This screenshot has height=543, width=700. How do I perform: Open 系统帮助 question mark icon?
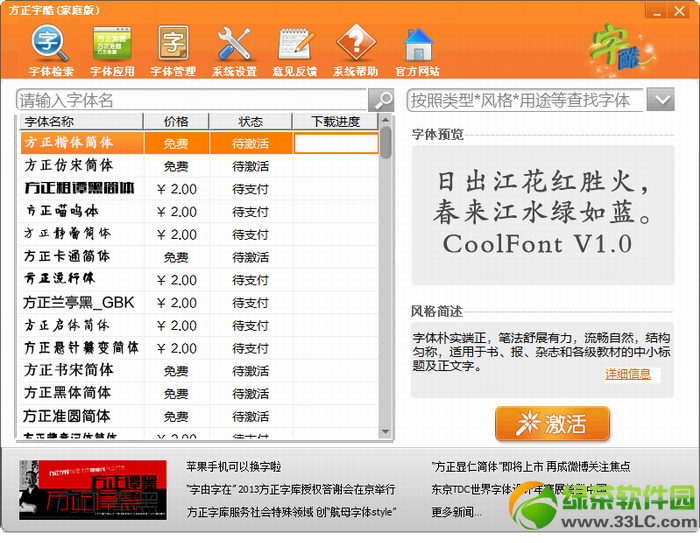(x=355, y=50)
